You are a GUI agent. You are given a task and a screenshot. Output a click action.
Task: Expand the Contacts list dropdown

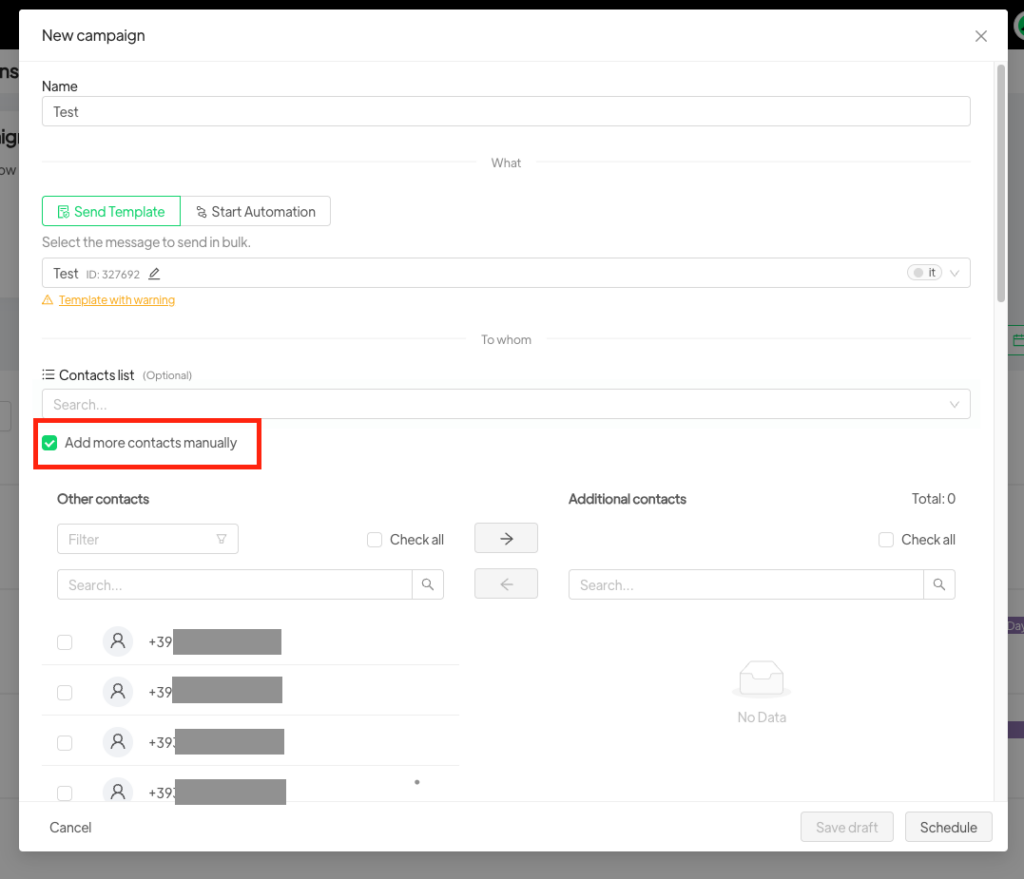click(955, 404)
